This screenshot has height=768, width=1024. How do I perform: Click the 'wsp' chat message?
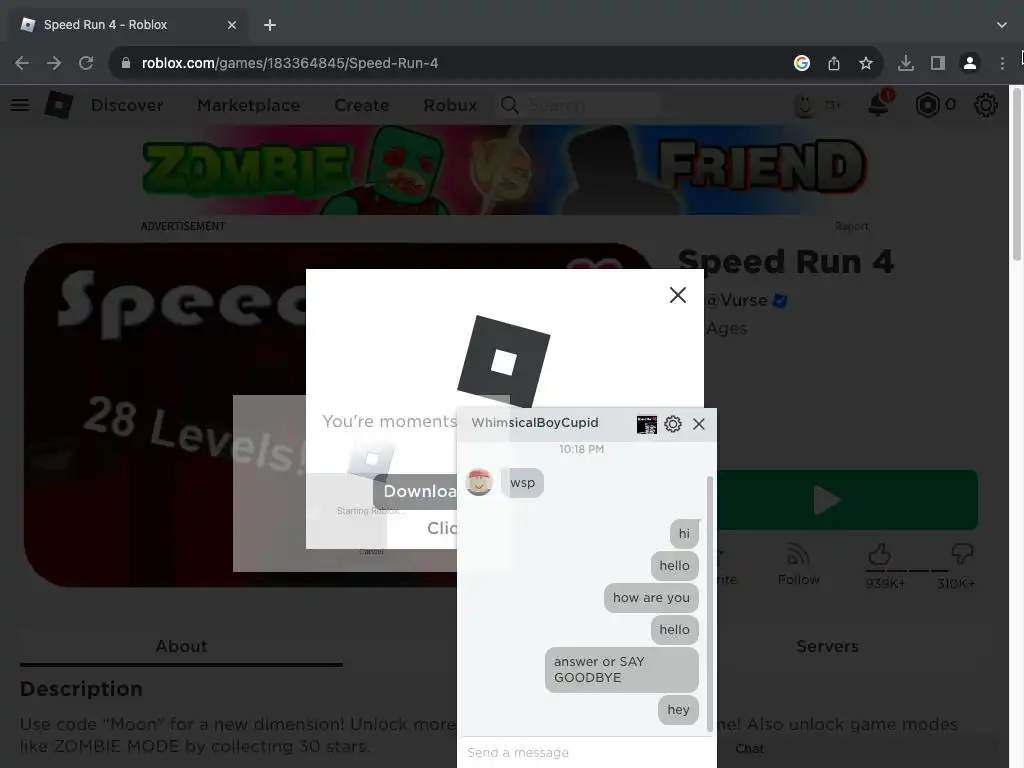[522, 483]
